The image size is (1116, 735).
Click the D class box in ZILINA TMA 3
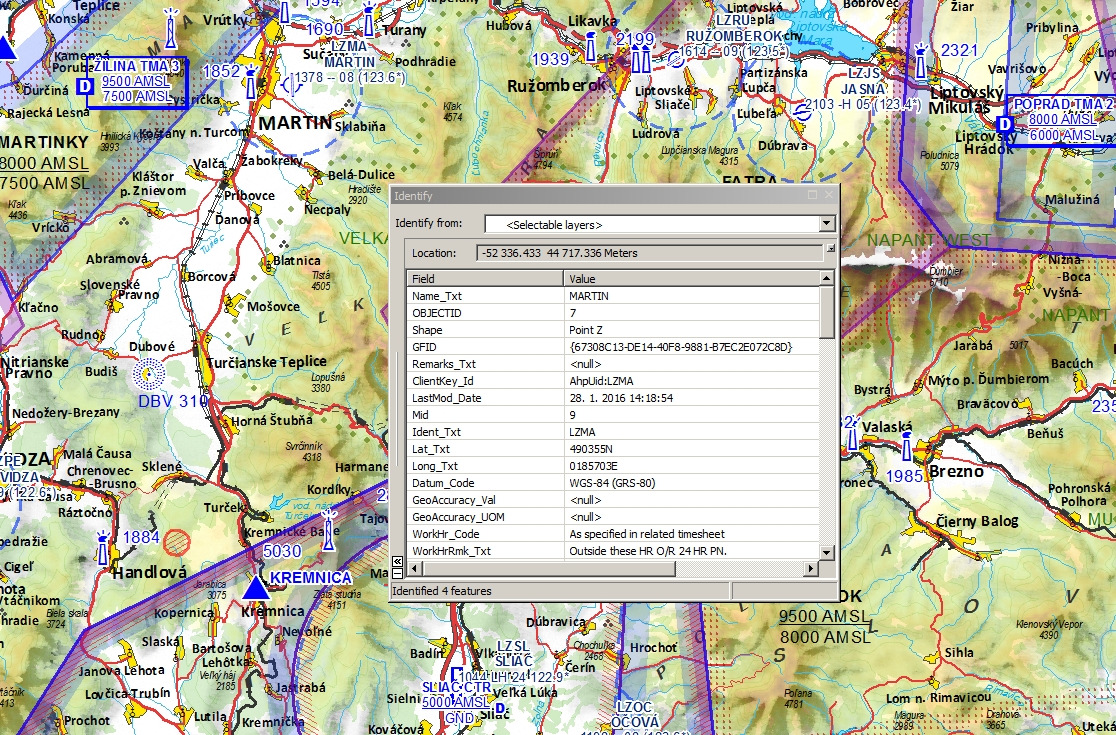(x=85, y=87)
